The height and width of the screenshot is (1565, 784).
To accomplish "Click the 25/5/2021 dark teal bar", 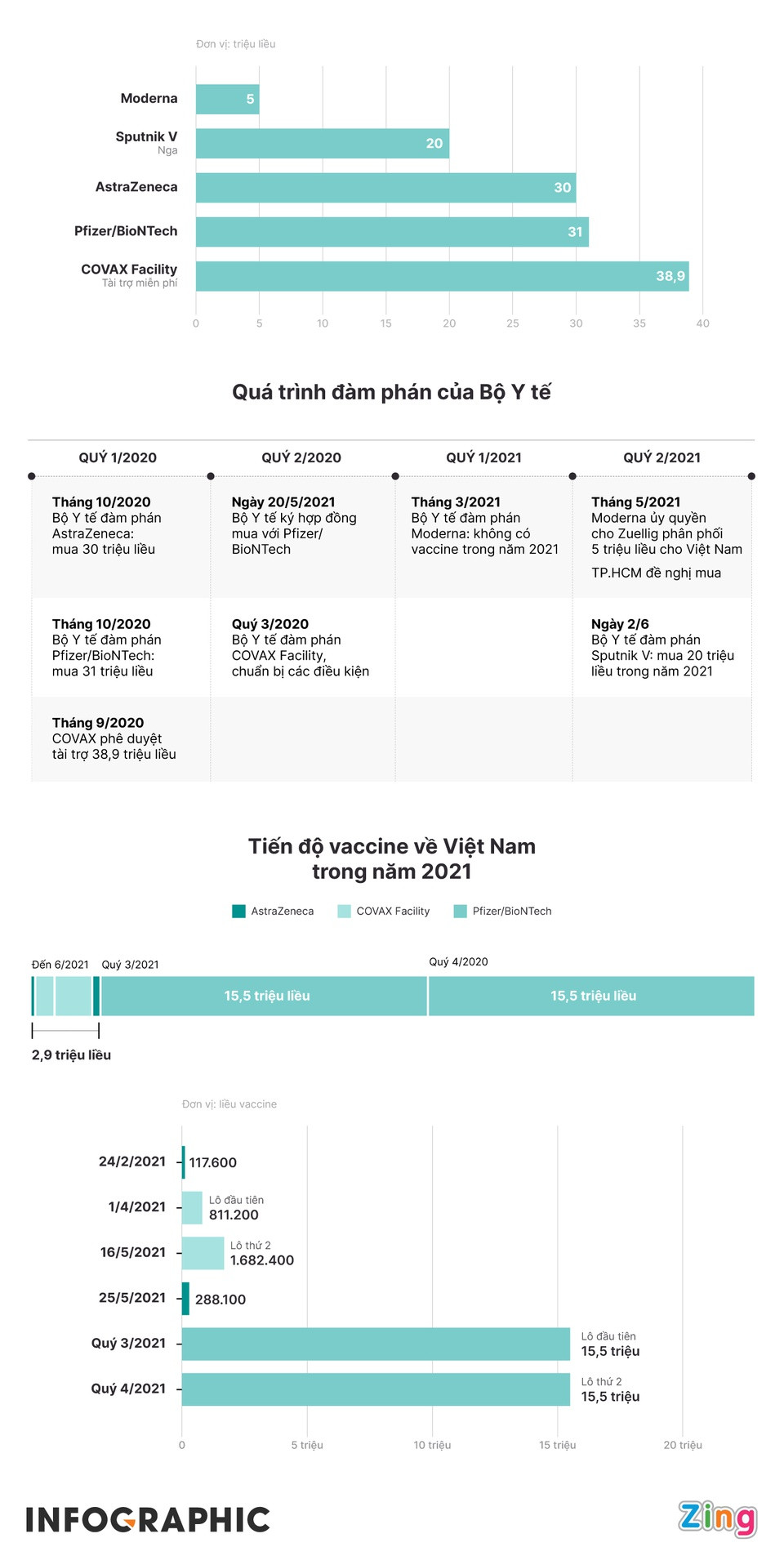I will click(185, 1298).
